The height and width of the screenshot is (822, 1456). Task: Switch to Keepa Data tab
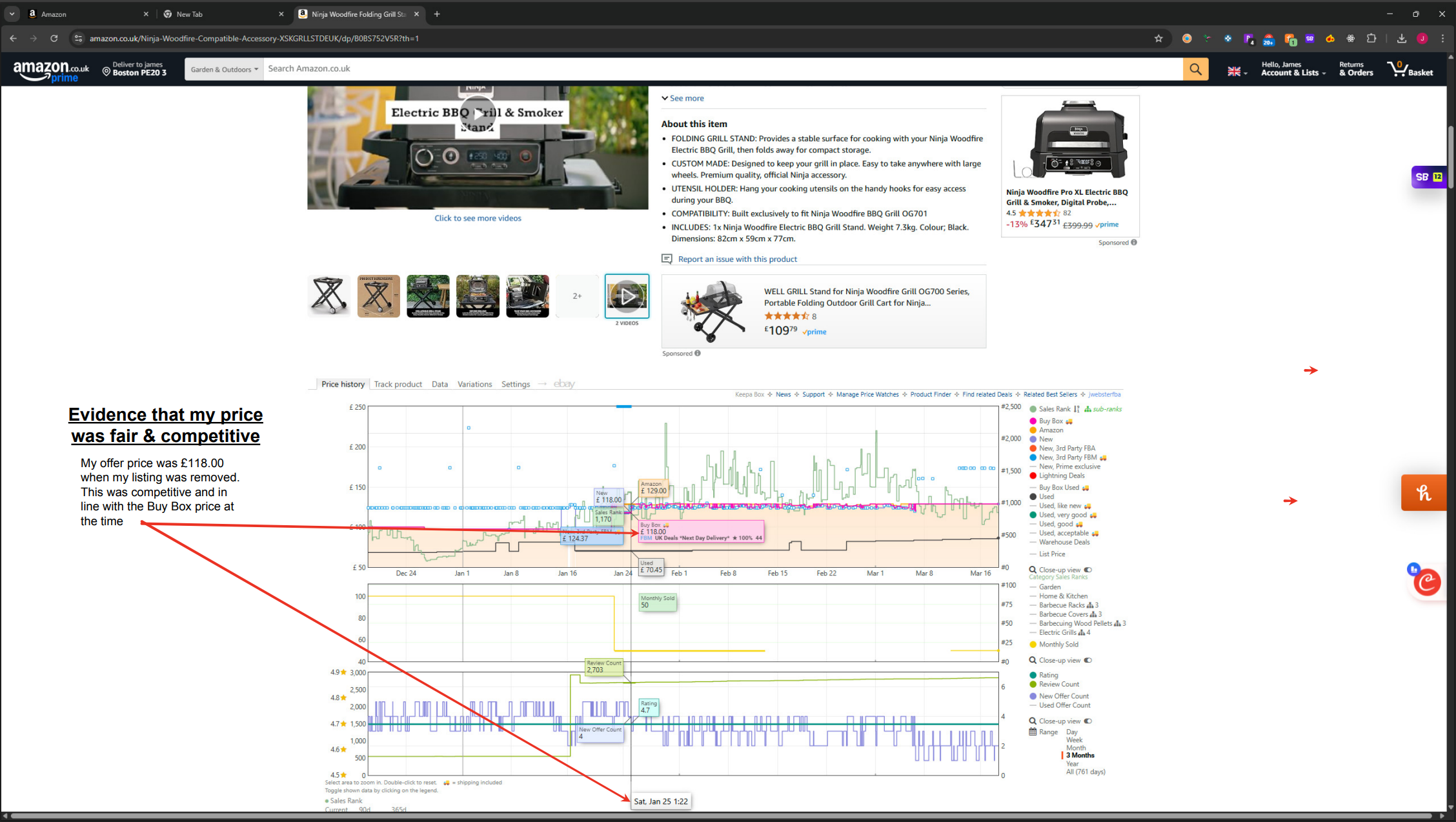440,385
